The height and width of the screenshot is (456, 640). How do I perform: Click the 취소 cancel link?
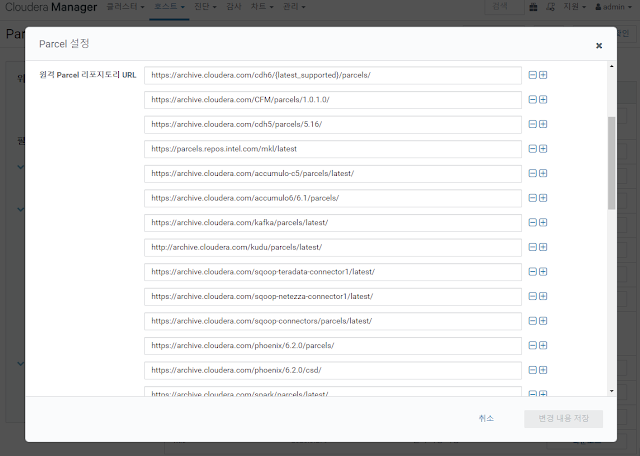click(x=486, y=418)
